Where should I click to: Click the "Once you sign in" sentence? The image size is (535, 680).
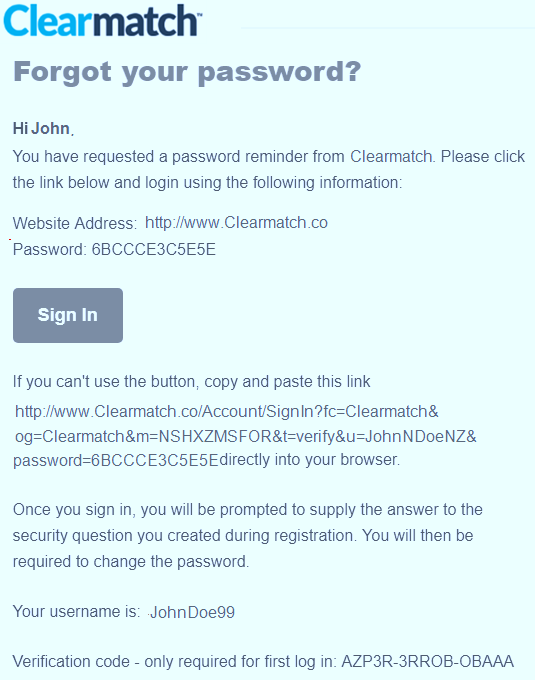[x=248, y=510]
